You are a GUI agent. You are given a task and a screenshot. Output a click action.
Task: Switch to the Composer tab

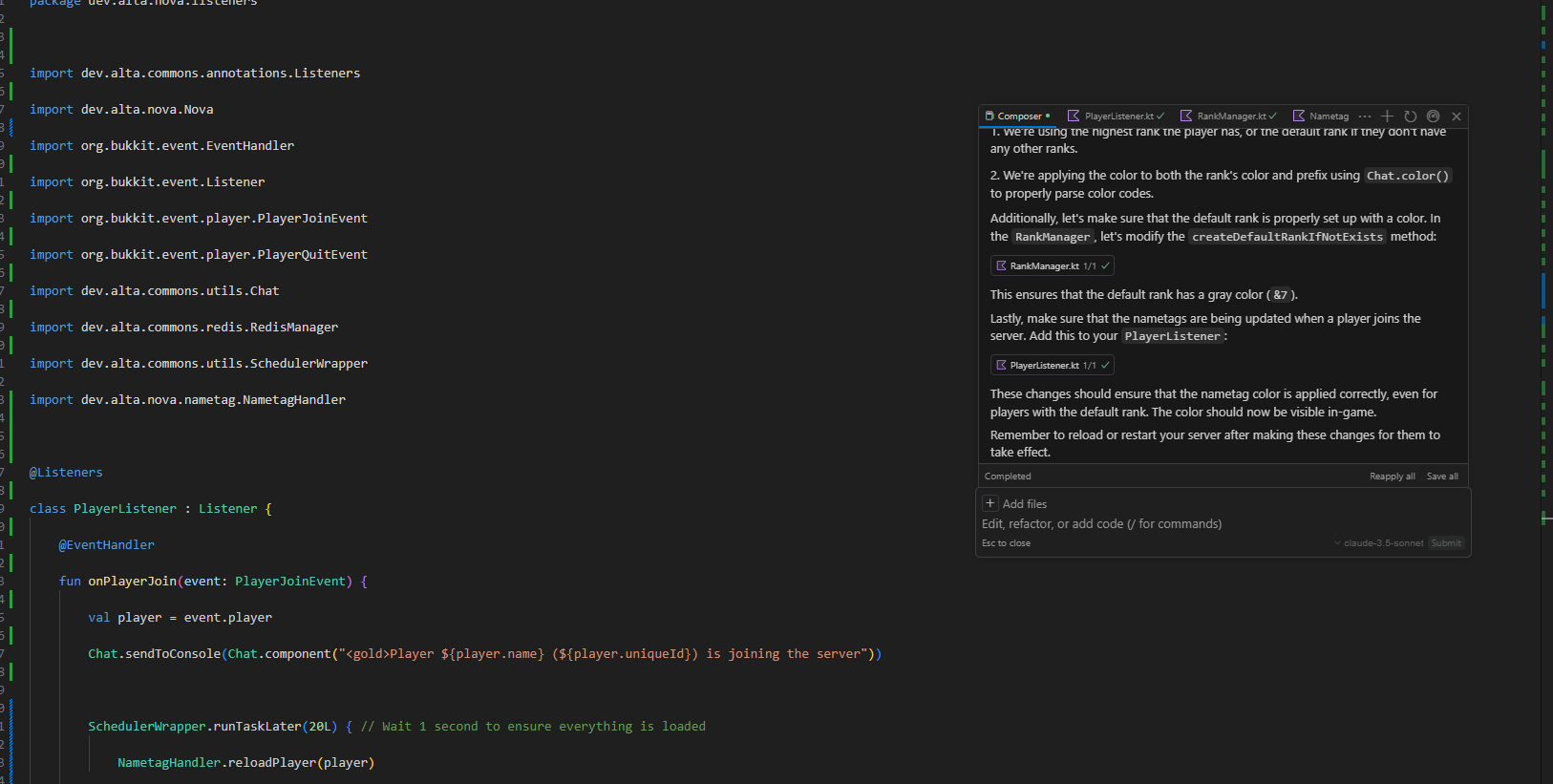click(1018, 117)
